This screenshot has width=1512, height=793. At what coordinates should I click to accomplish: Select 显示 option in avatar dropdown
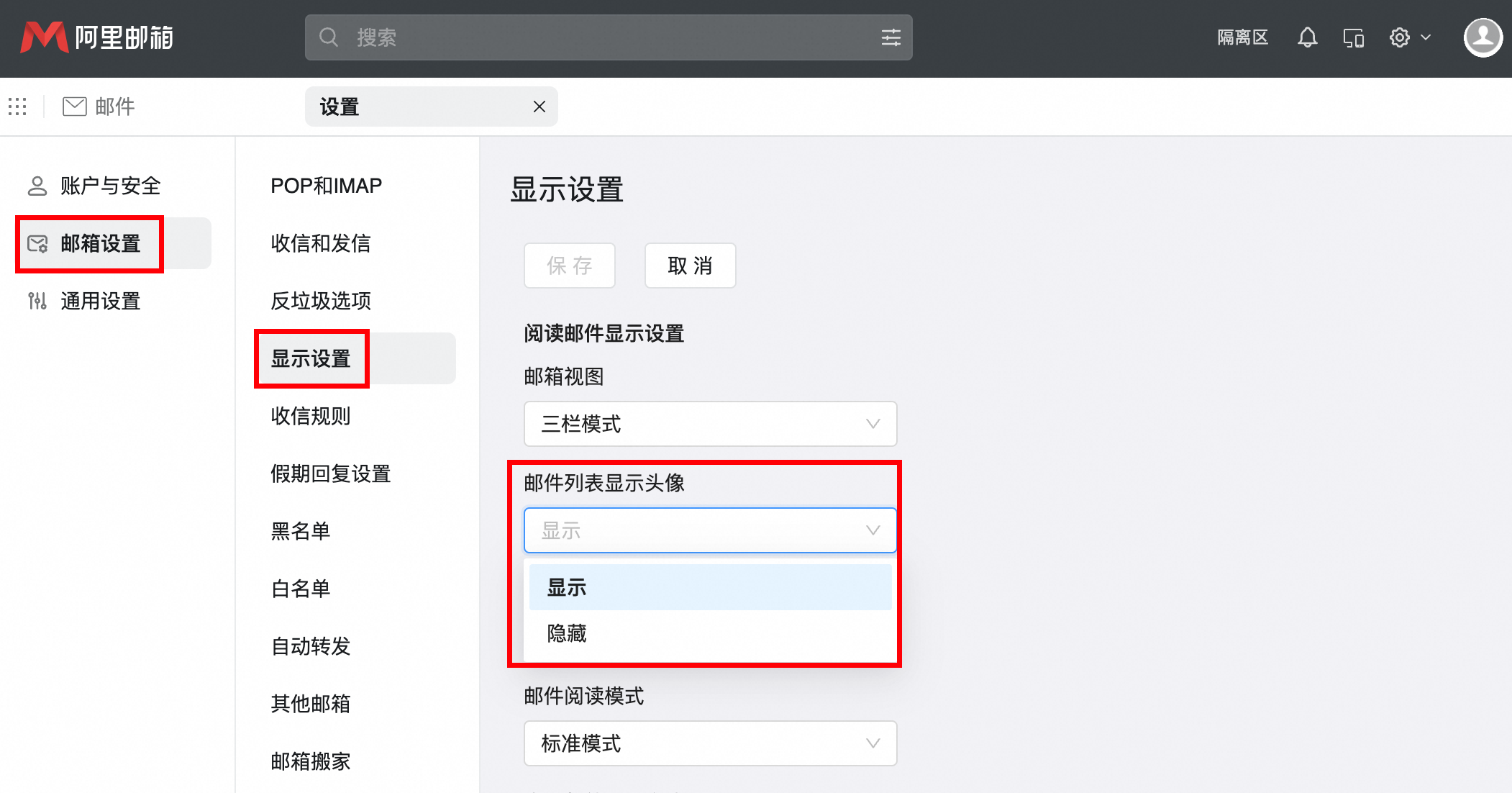point(567,587)
